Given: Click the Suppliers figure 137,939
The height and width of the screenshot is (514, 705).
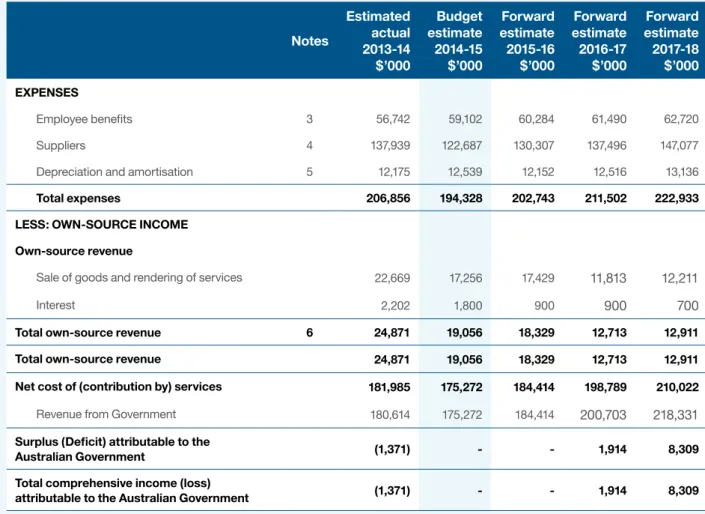Looking at the screenshot, I should click(390, 146).
